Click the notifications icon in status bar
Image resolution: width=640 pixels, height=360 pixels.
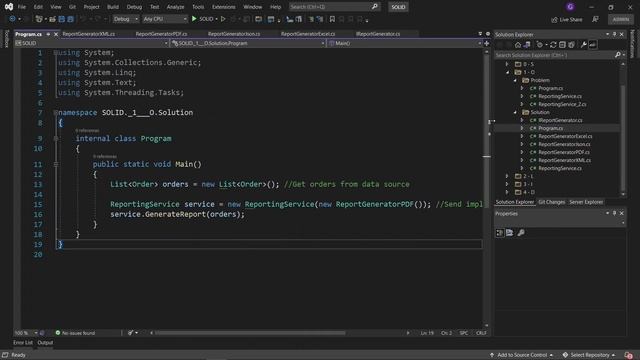pos(629,355)
